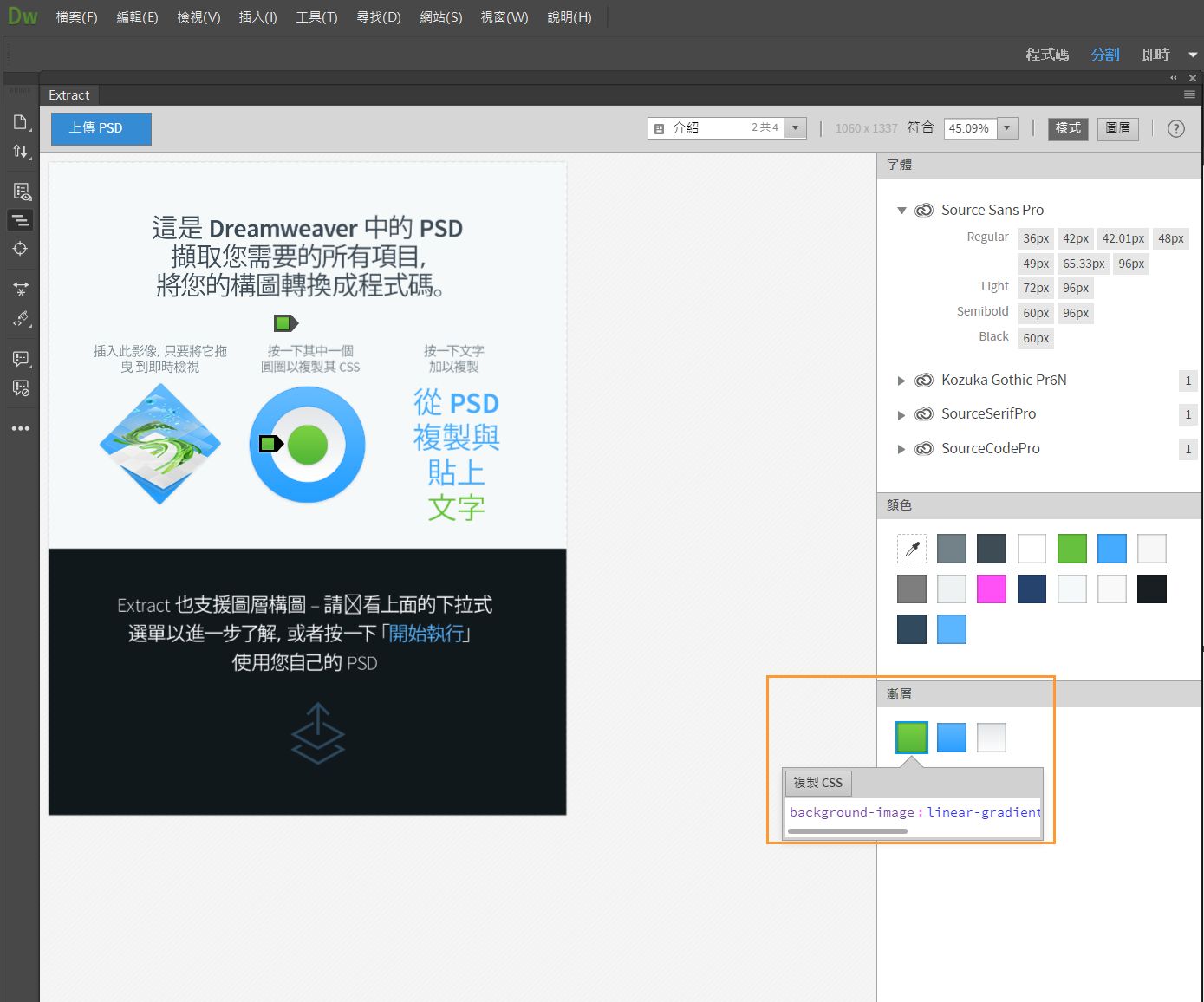Activate the Inspect crosshair tool

[21, 249]
